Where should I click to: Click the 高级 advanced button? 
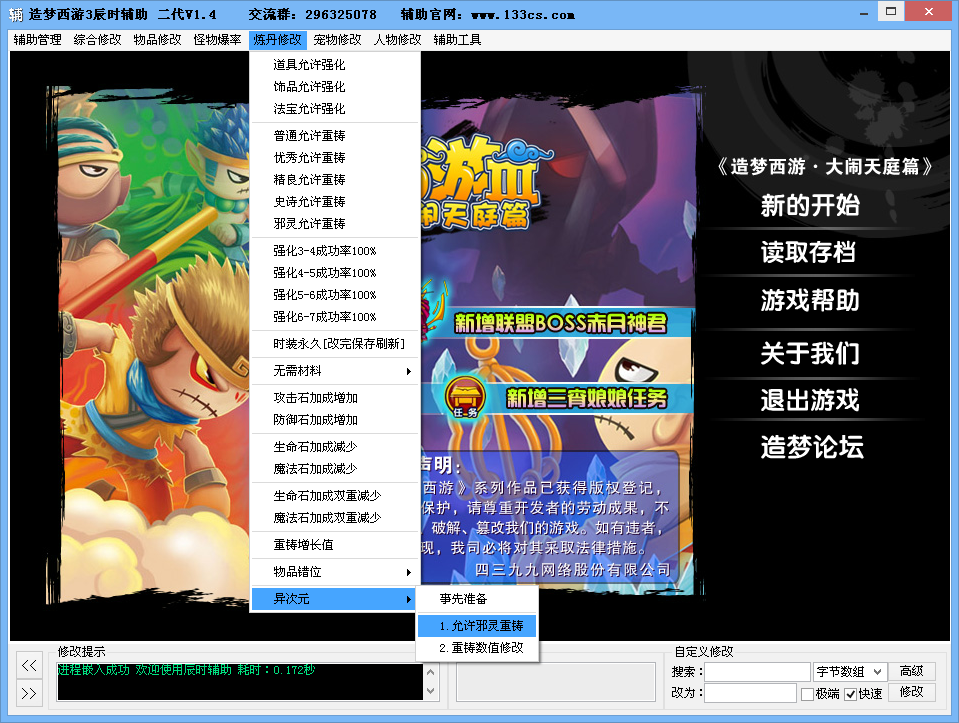(x=912, y=672)
